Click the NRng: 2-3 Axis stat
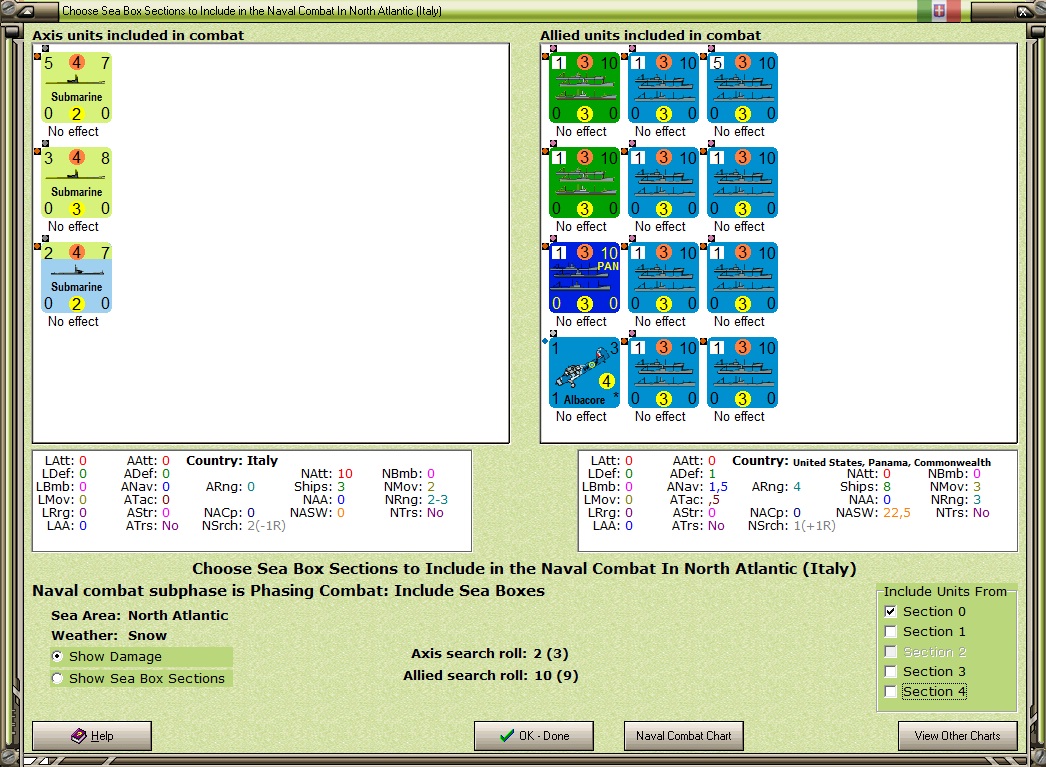 click(x=416, y=500)
